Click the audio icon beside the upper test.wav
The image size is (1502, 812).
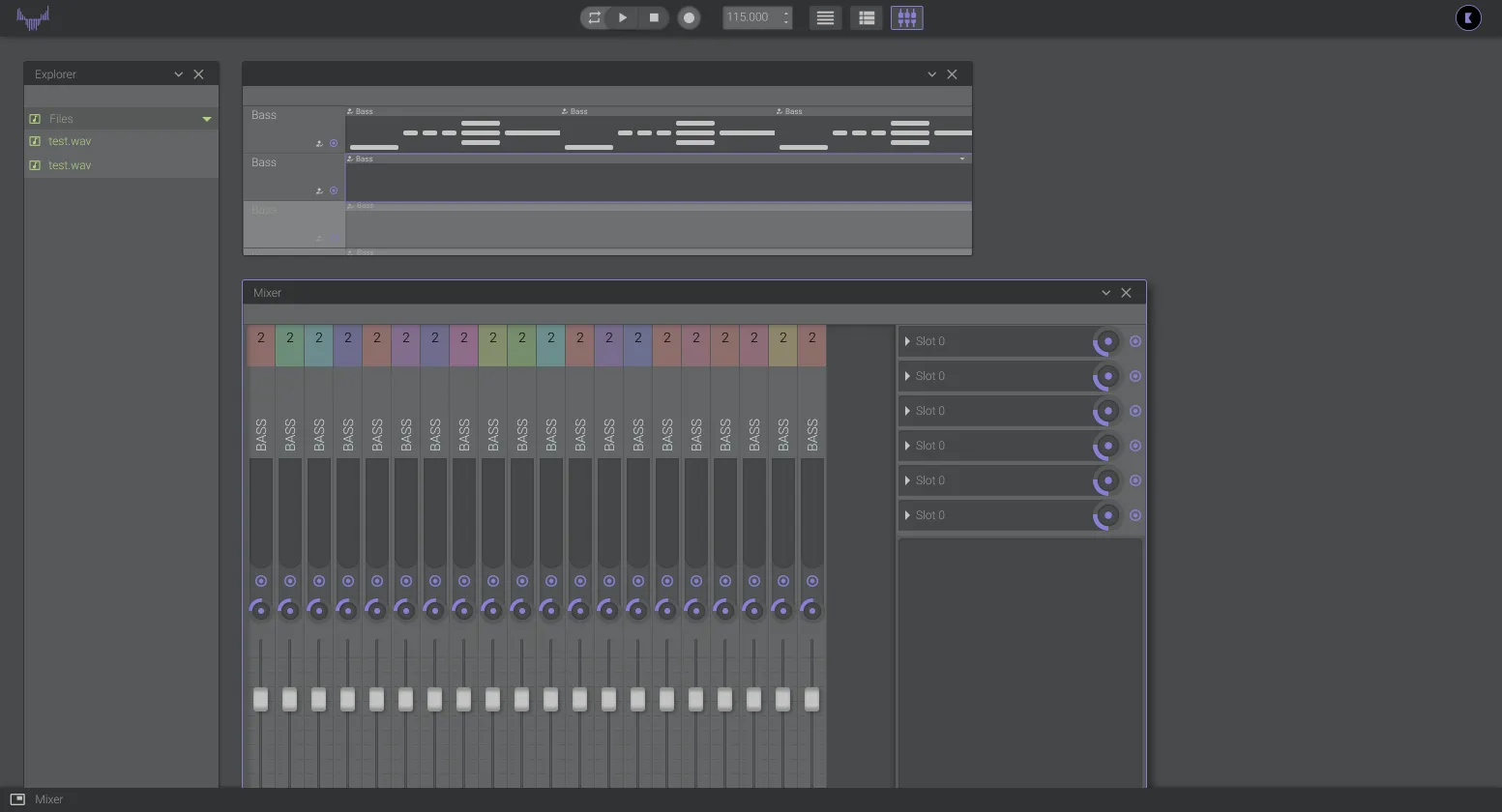pyautogui.click(x=35, y=141)
